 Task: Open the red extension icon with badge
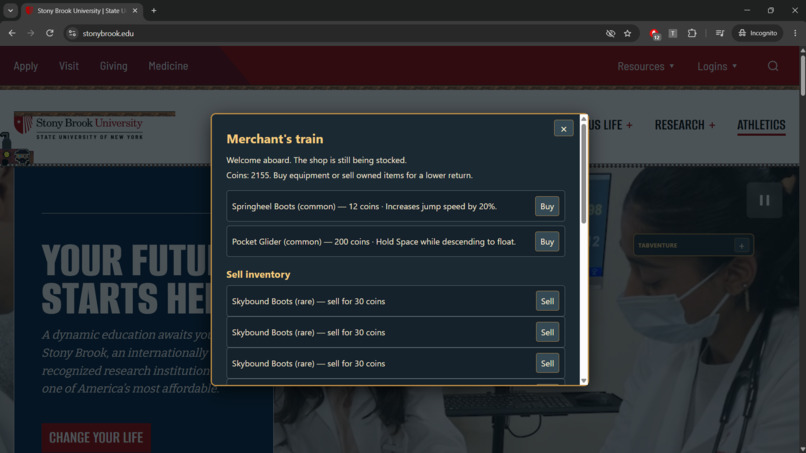(x=654, y=33)
